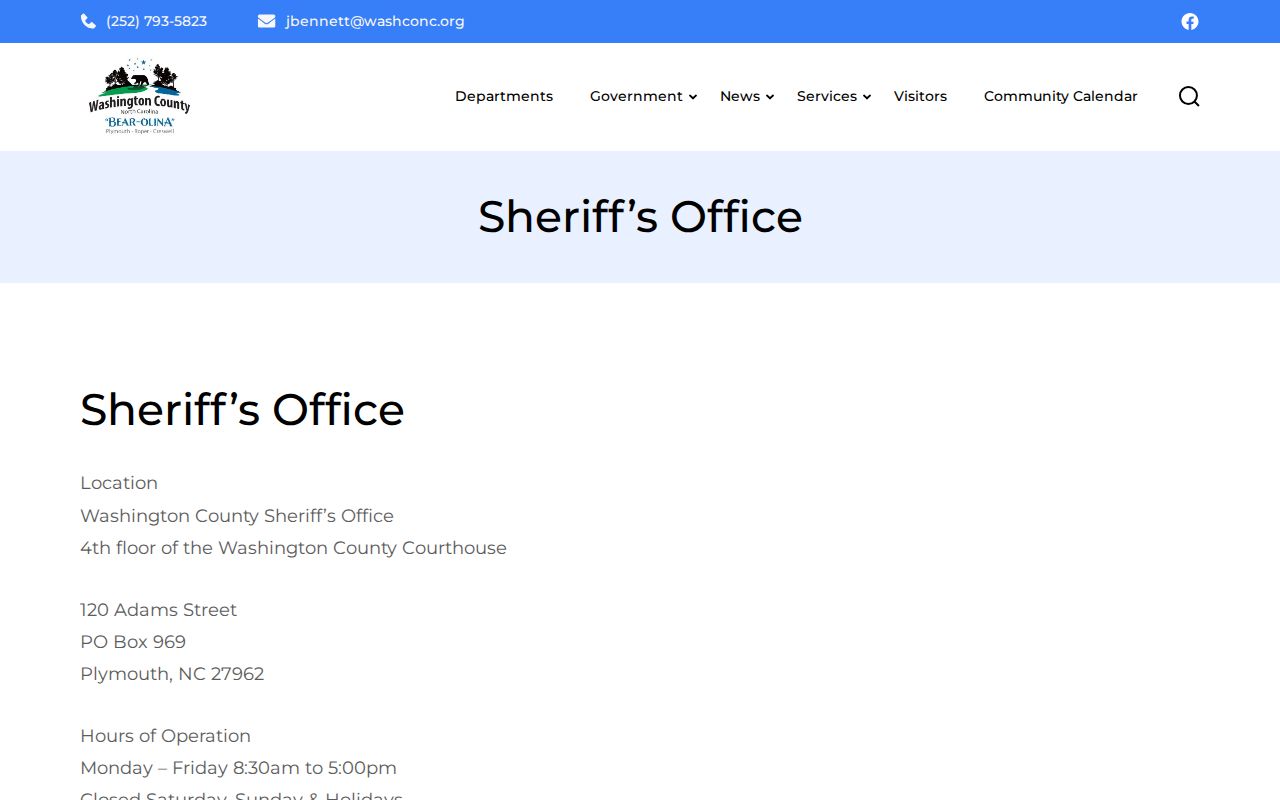Click '4th floor of the Washington County Courthouse'
The height and width of the screenshot is (800, 1280).
click(293, 548)
